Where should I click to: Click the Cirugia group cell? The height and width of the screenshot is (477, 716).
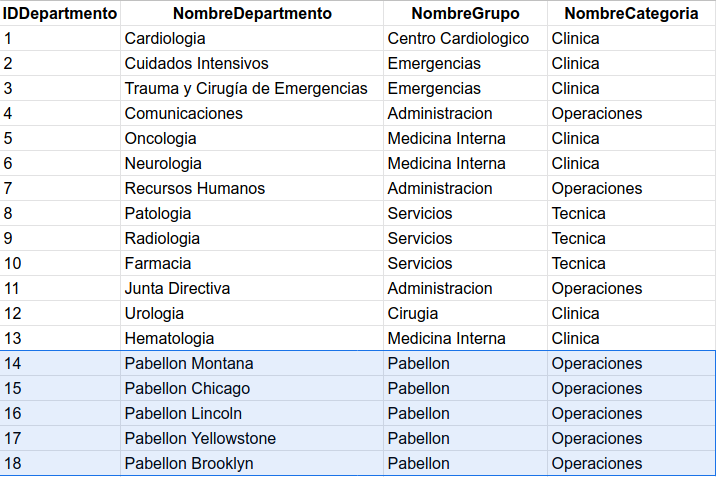465,314
